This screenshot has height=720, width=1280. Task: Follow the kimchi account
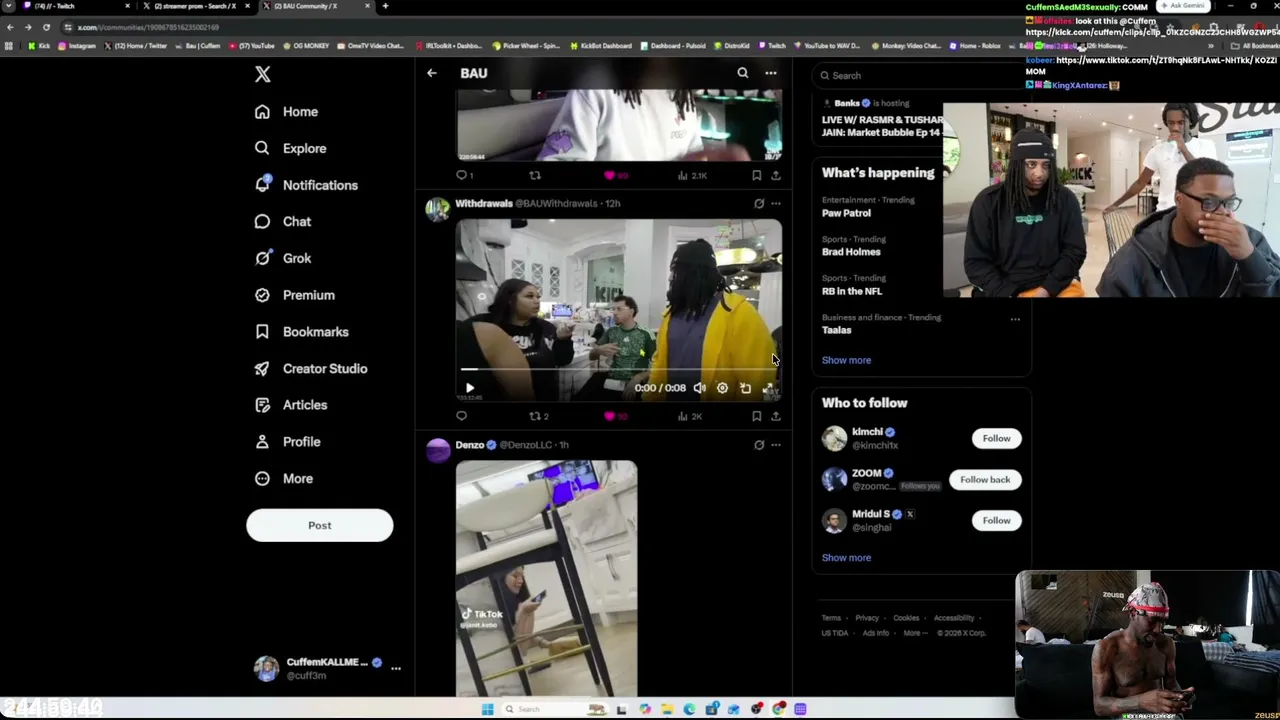[996, 438]
